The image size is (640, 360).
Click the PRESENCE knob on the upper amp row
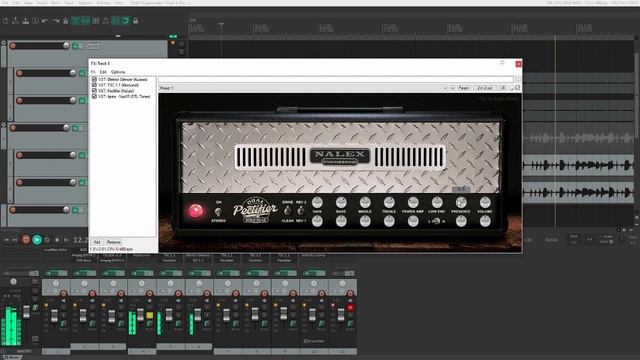(461, 202)
